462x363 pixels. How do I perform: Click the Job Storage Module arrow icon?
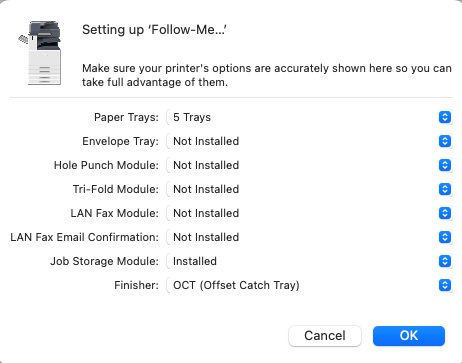(445, 261)
